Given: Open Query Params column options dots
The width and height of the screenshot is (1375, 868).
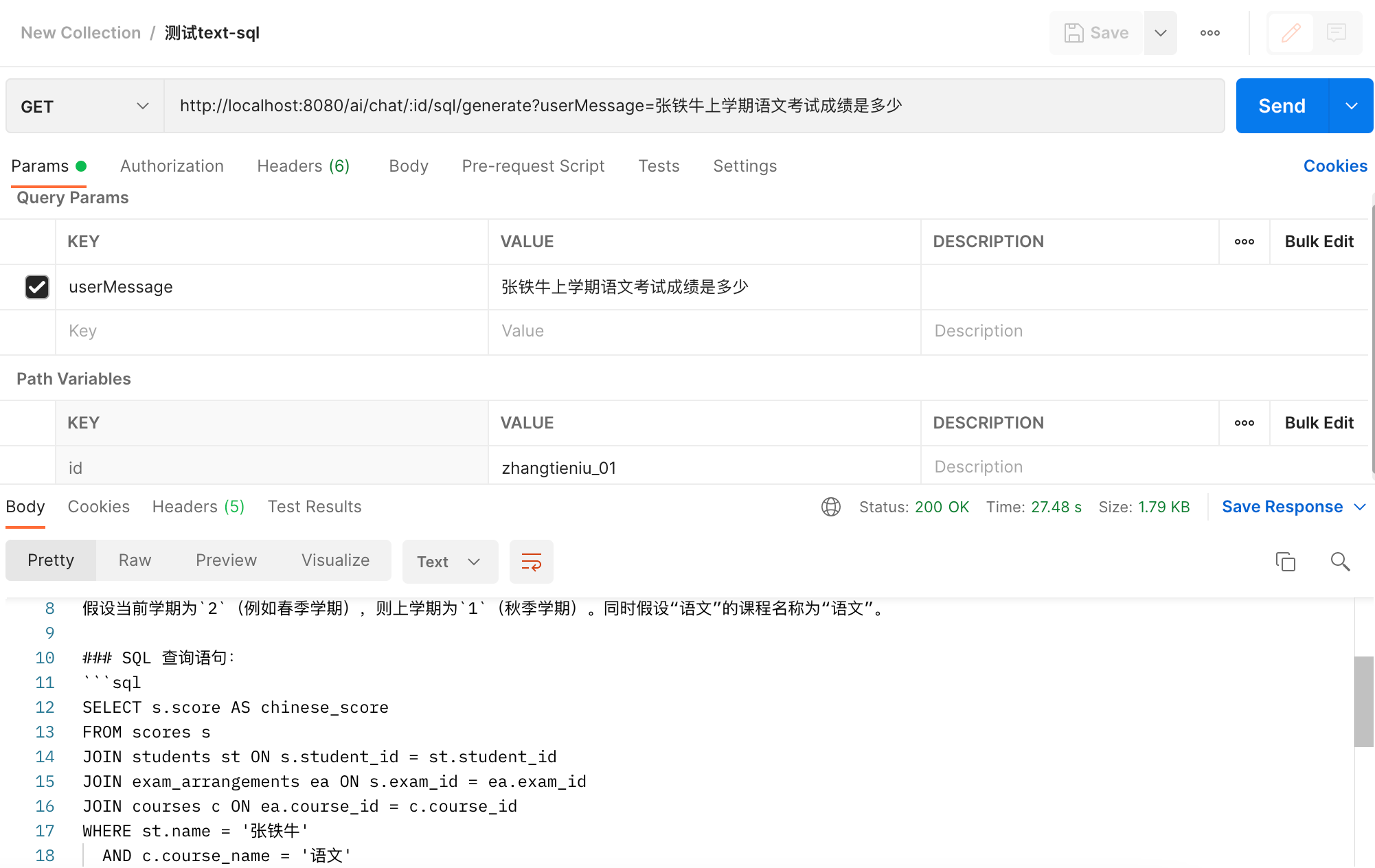Looking at the screenshot, I should (1244, 242).
